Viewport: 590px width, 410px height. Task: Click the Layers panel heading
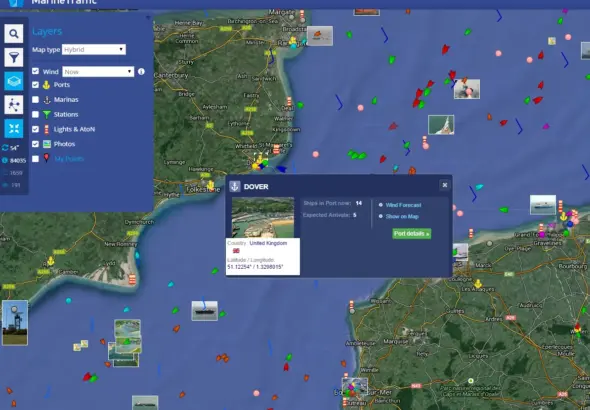(x=47, y=31)
